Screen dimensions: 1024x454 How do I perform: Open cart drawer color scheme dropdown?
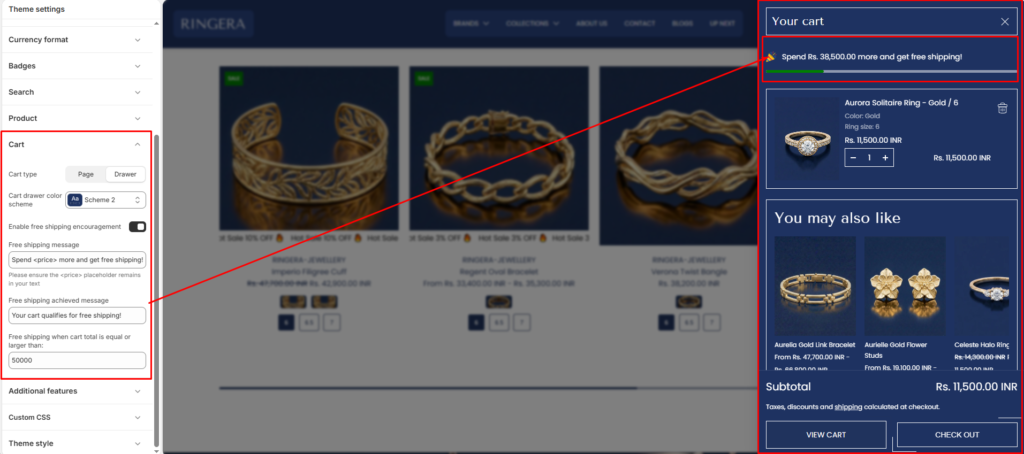click(x=106, y=200)
